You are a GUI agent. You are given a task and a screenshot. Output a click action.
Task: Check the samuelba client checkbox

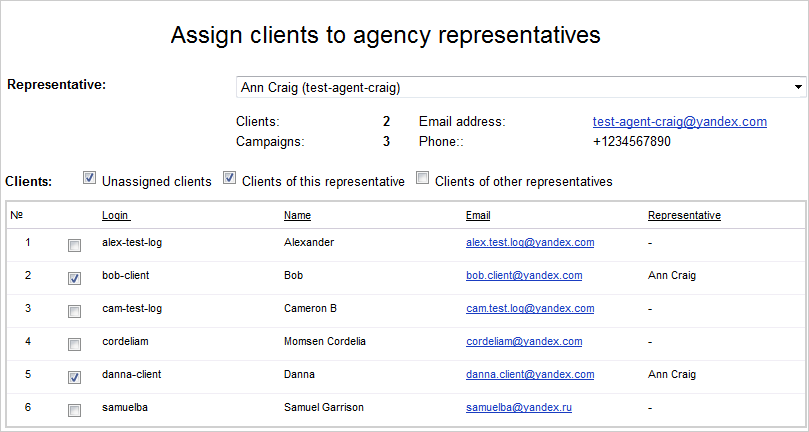point(75,410)
